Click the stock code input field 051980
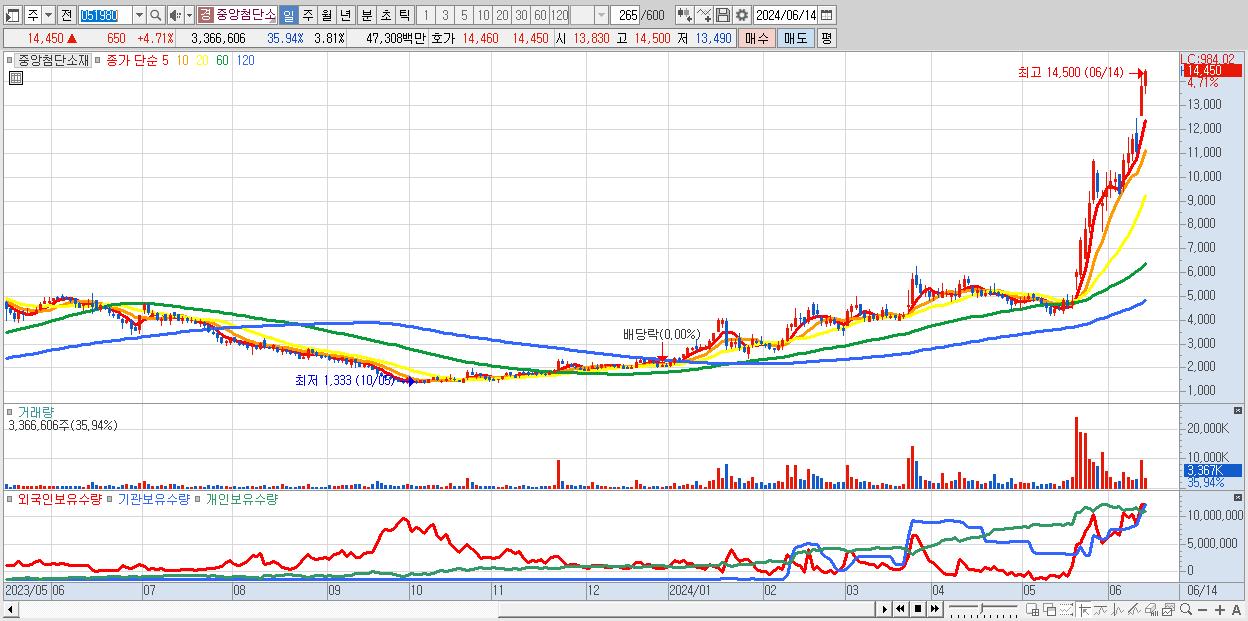This screenshot has height=621, width=1248. pyautogui.click(x=106, y=15)
